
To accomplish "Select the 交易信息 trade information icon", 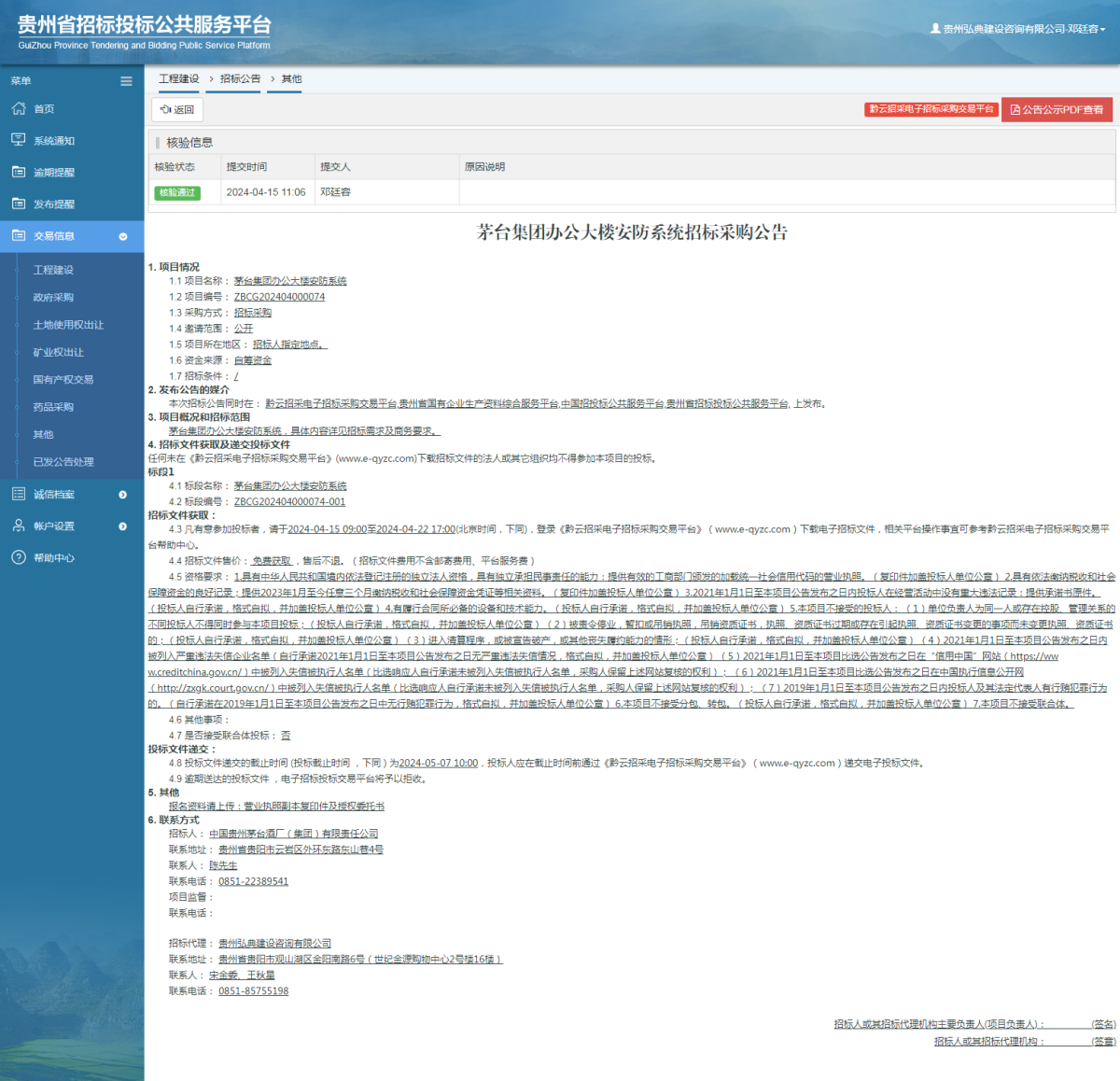I will (19, 236).
